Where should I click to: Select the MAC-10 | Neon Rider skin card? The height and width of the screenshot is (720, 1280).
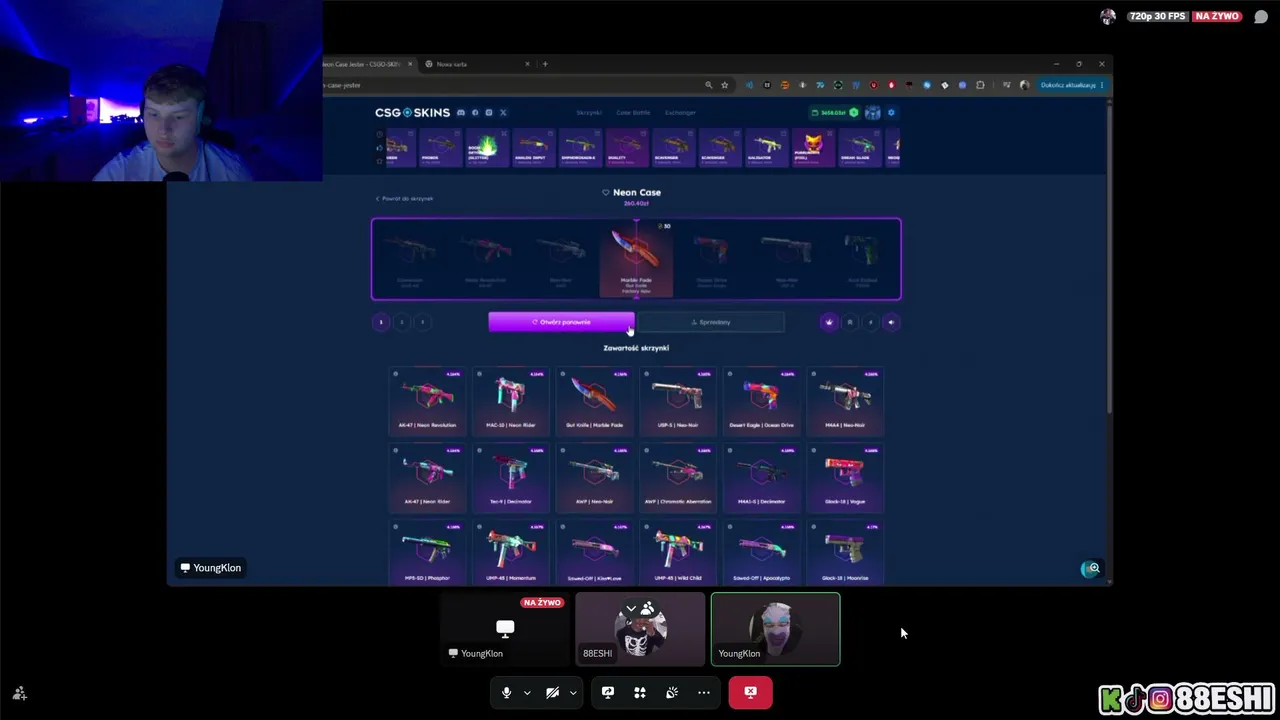[x=511, y=400]
